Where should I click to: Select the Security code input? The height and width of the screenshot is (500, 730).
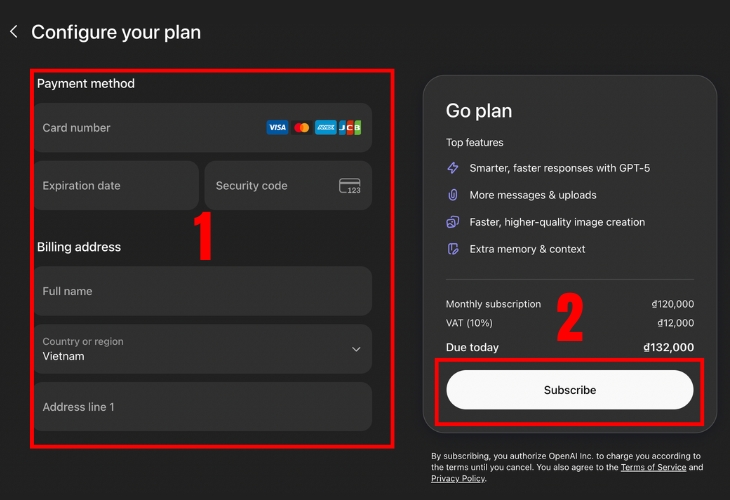coord(270,186)
